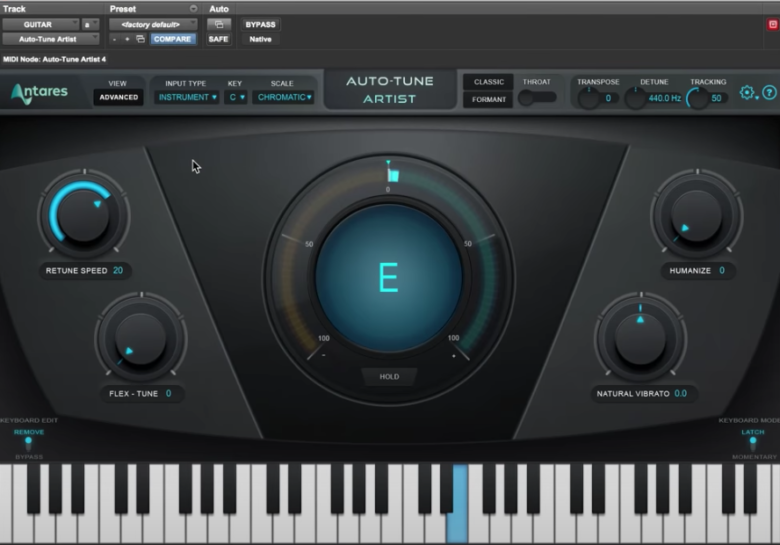
Task: Click the Transpose knob
Action: coord(588,98)
